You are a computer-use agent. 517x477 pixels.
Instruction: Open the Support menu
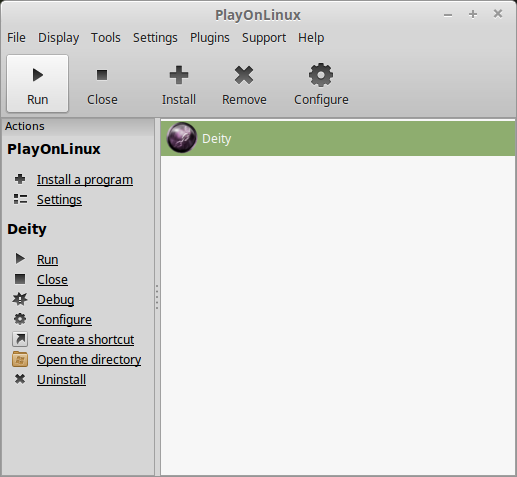pyautogui.click(x=264, y=38)
